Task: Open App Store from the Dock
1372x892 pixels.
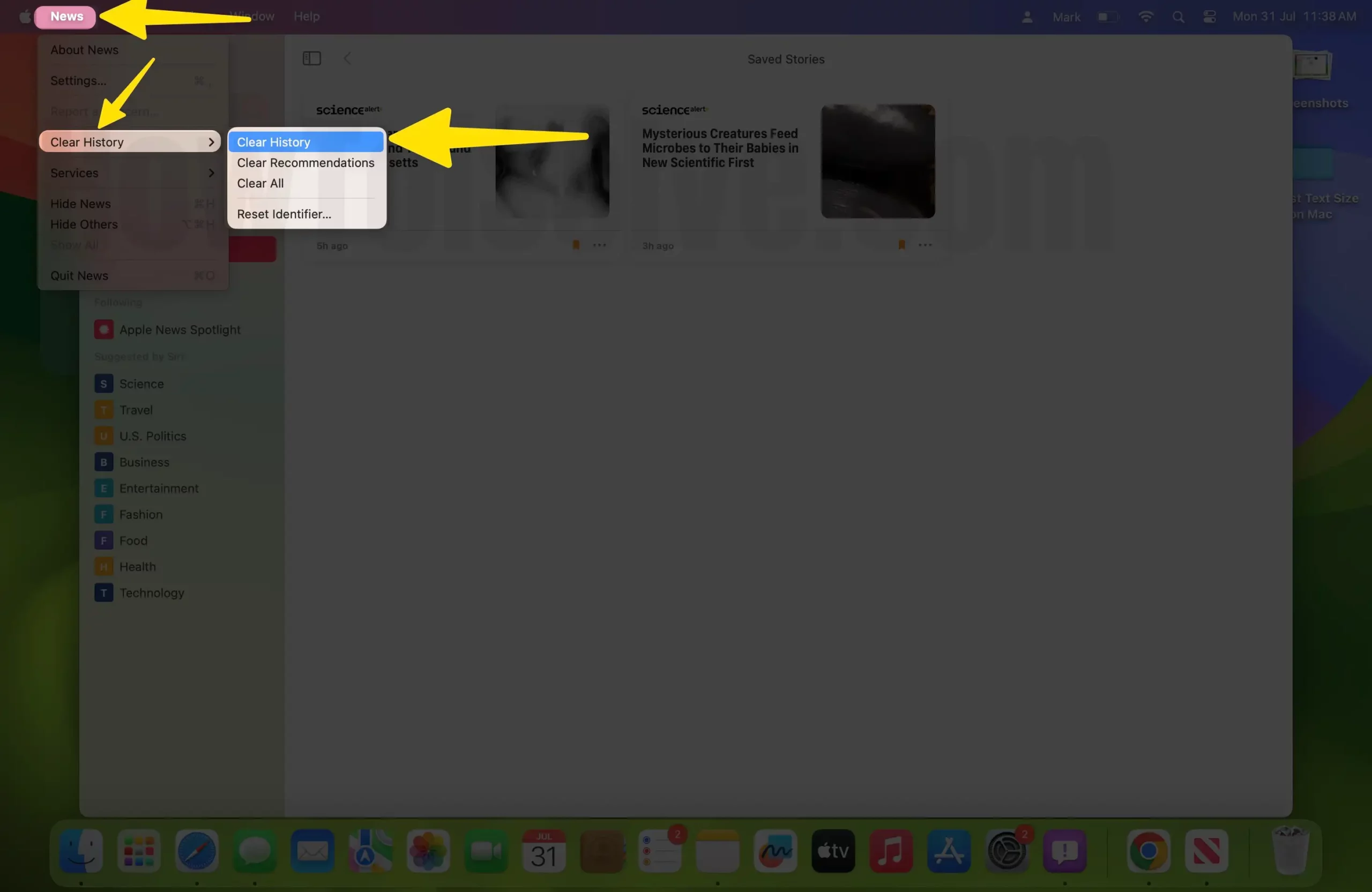Action: pos(949,851)
